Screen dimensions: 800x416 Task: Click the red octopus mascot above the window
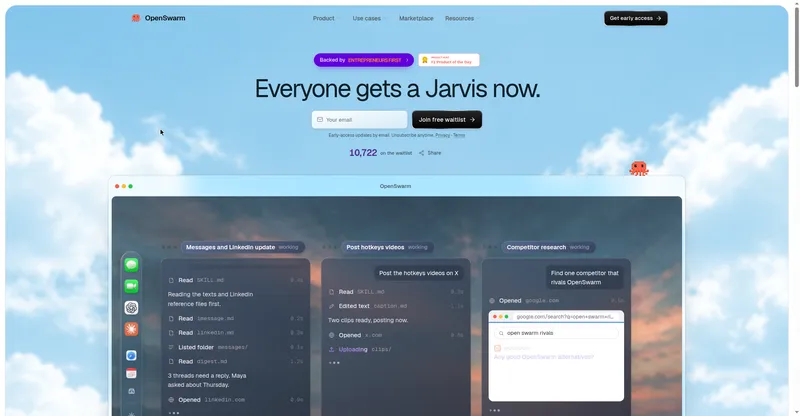[x=639, y=168]
